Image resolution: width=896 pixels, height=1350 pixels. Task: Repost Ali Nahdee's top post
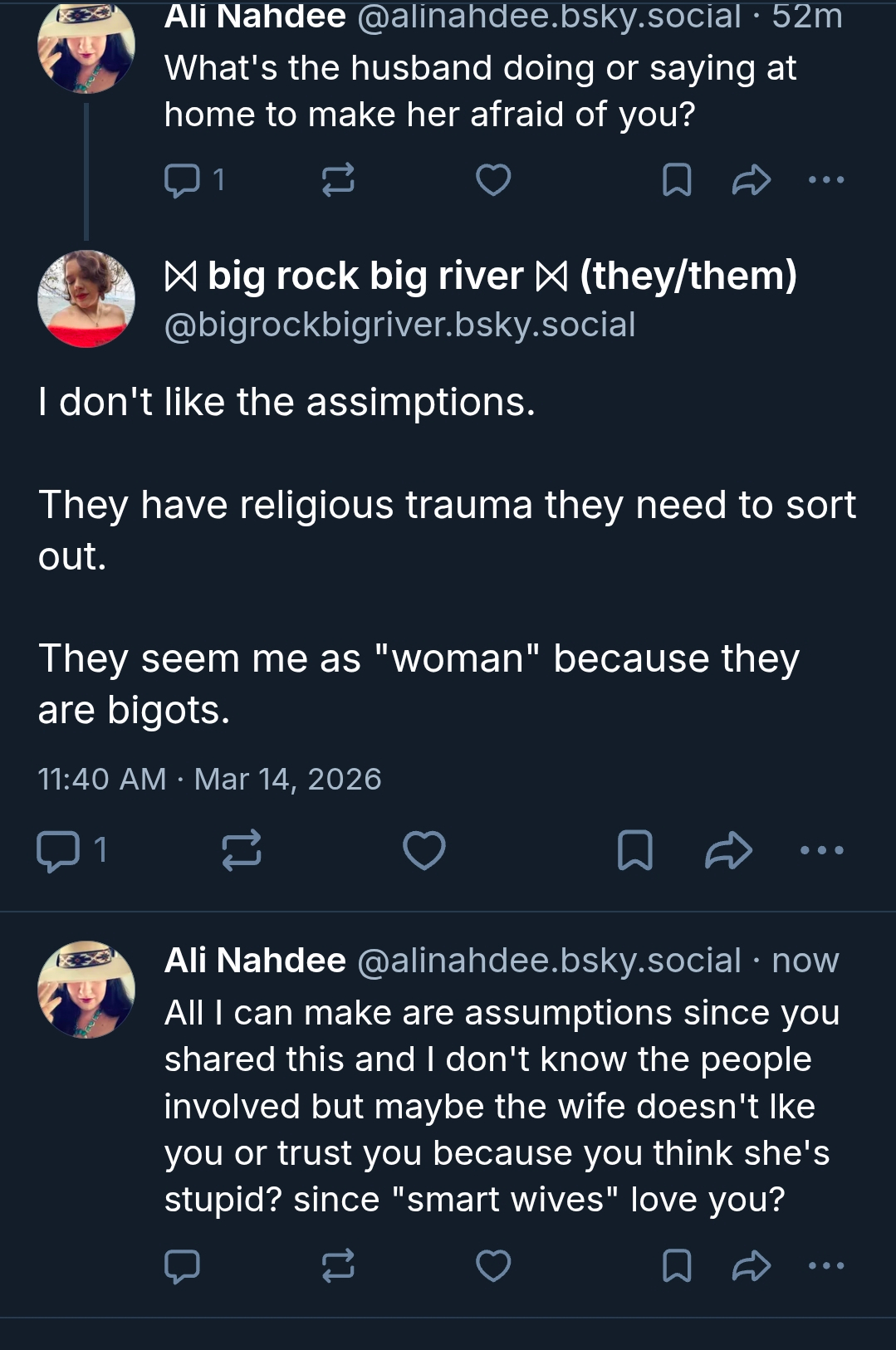[x=338, y=180]
